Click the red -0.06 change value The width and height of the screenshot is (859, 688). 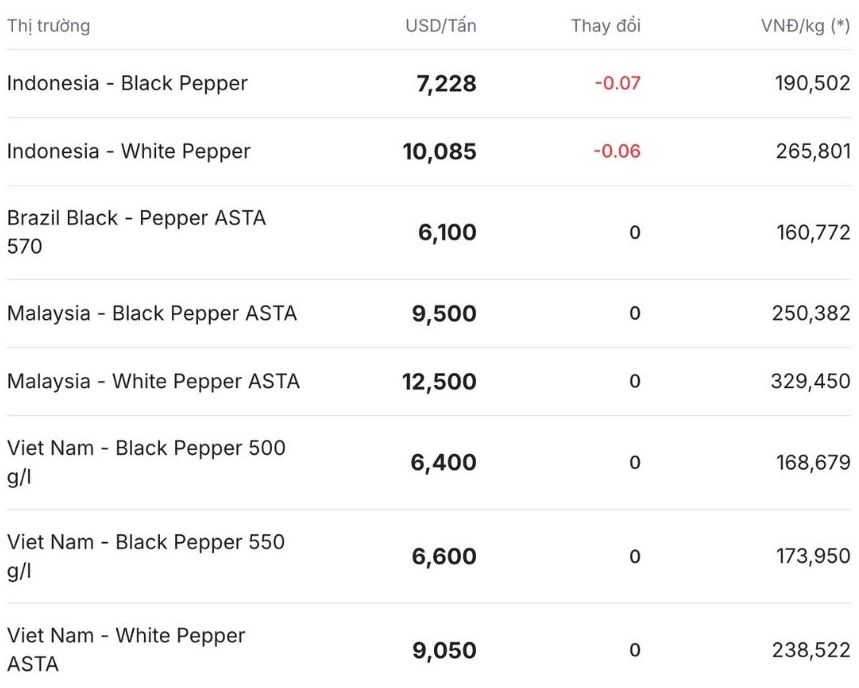coord(617,151)
